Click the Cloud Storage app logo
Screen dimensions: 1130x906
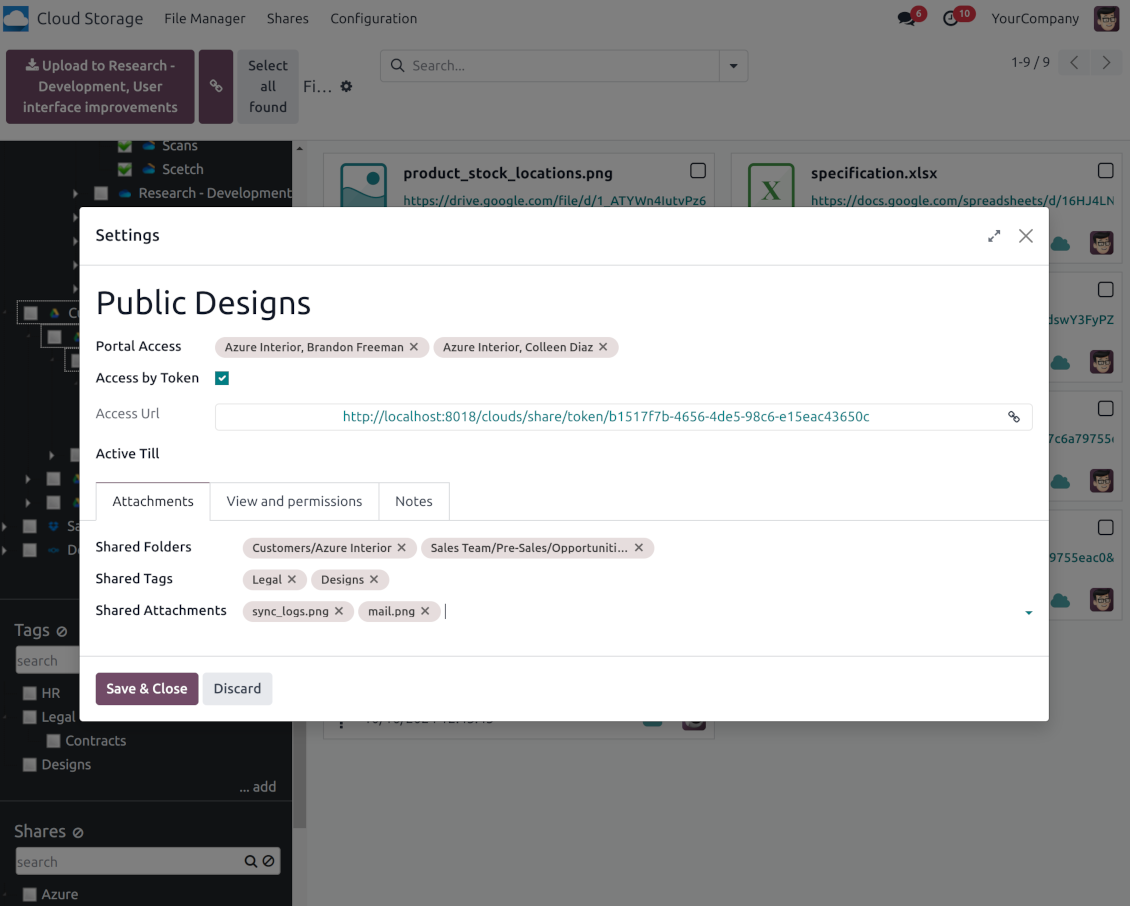(17, 19)
